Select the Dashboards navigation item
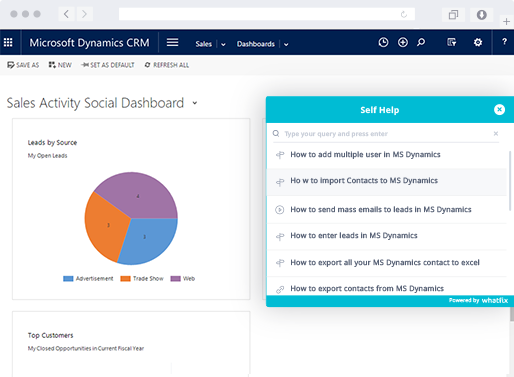The height and width of the screenshot is (377, 514). tap(256, 44)
